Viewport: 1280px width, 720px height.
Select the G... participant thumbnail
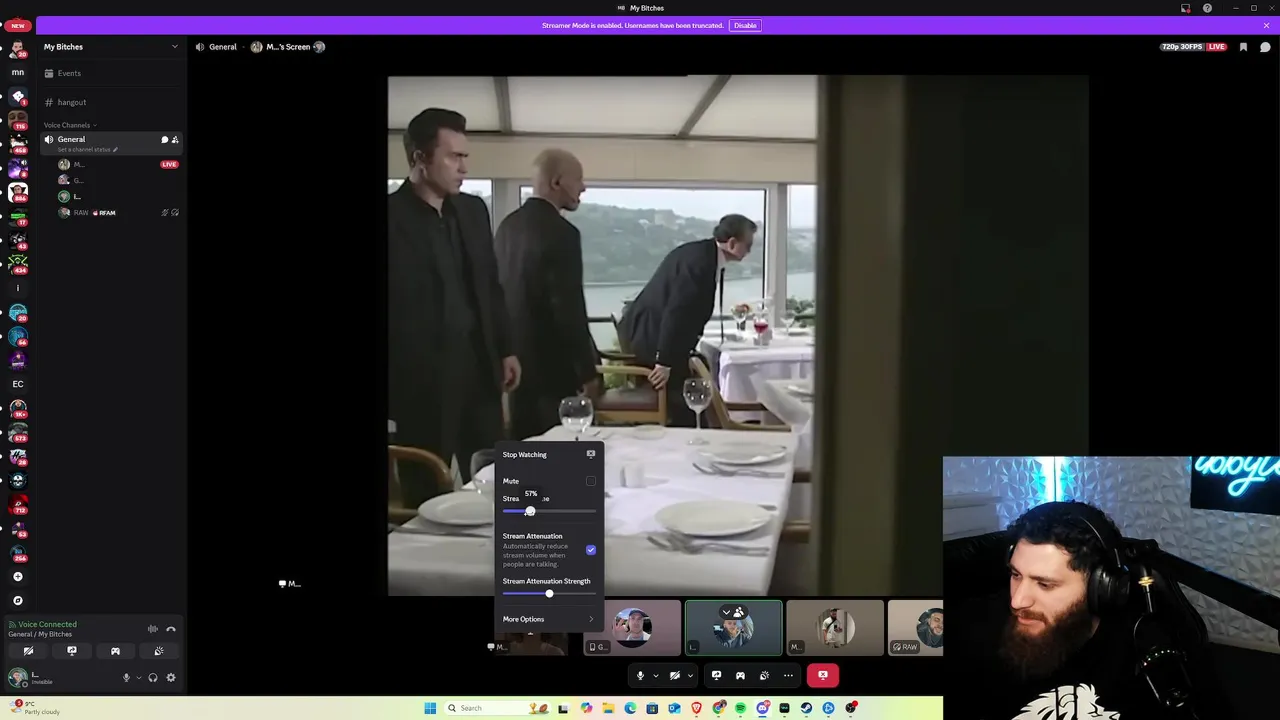coord(633,628)
